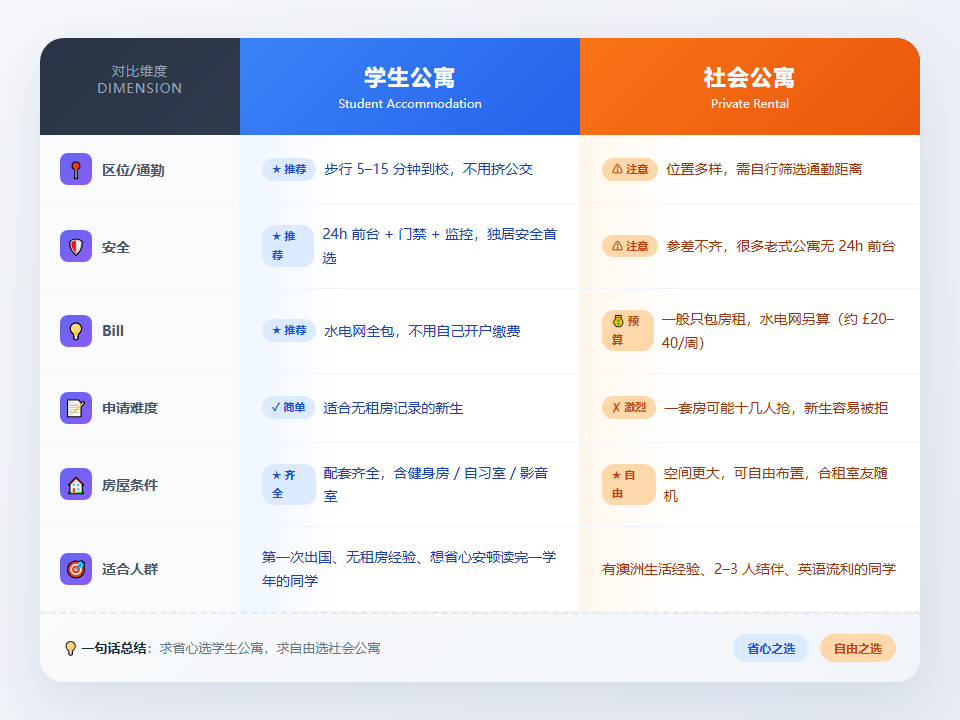Click text 一般只包房租，水电网另算
960x720 pixels.
pos(745,319)
